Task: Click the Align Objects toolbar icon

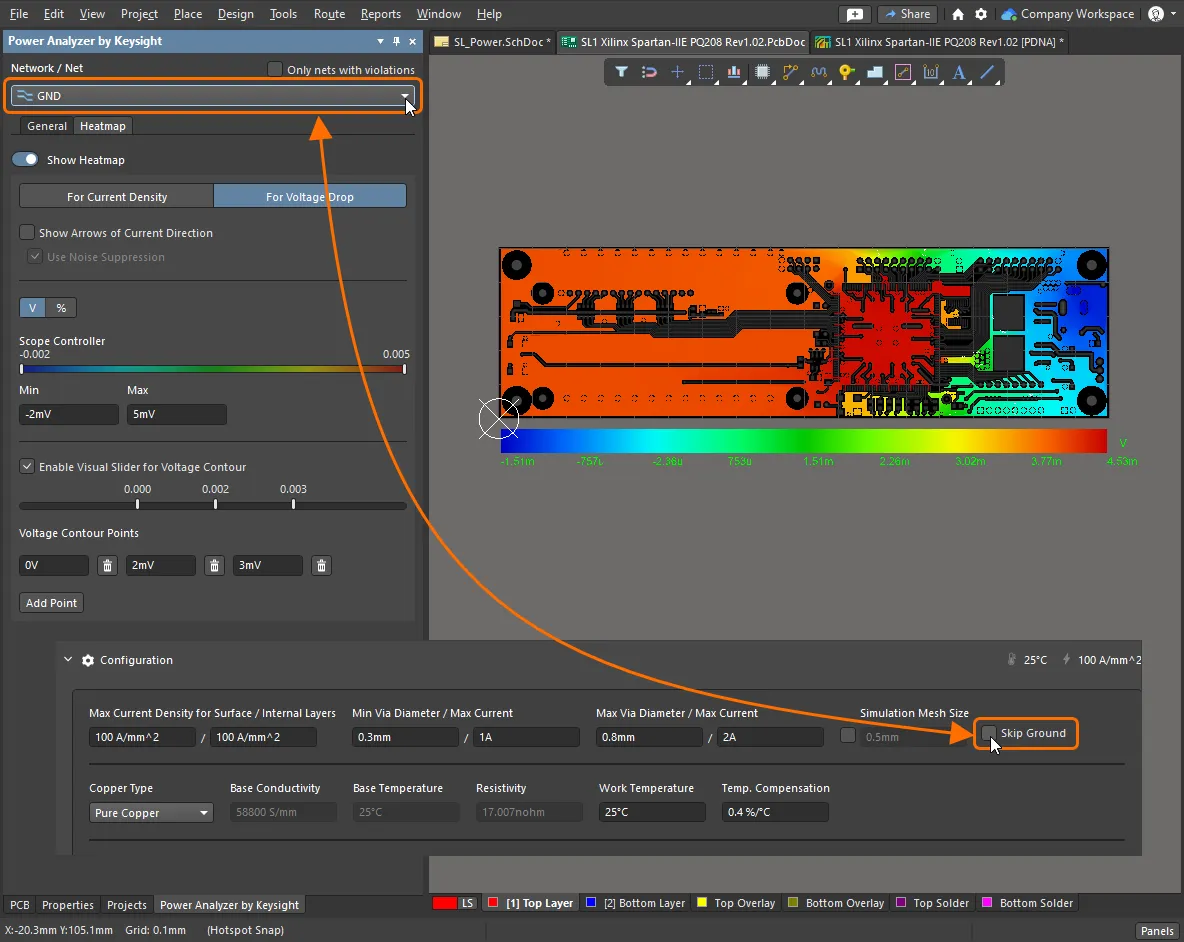Action: [734, 72]
